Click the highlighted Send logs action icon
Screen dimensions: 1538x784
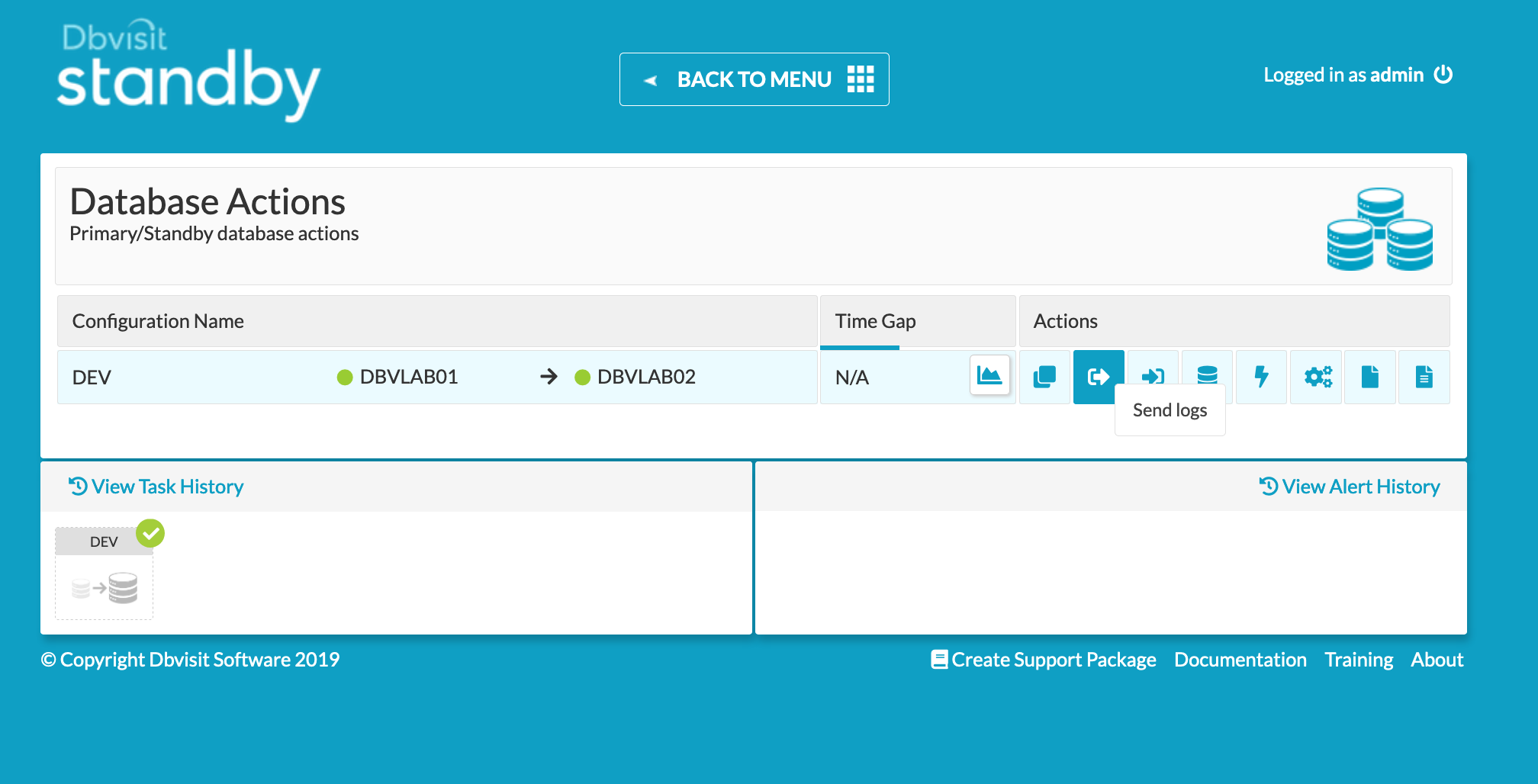coord(1099,377)
